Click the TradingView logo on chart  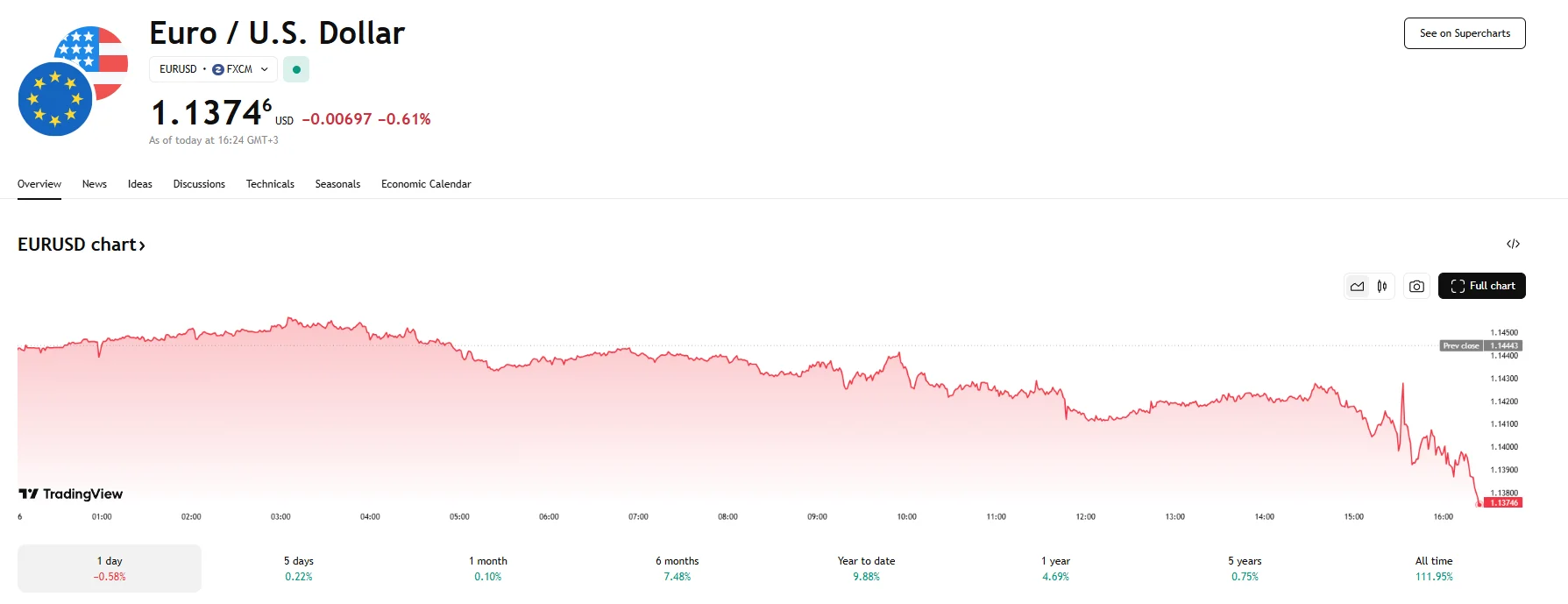(x=71, y=494)
